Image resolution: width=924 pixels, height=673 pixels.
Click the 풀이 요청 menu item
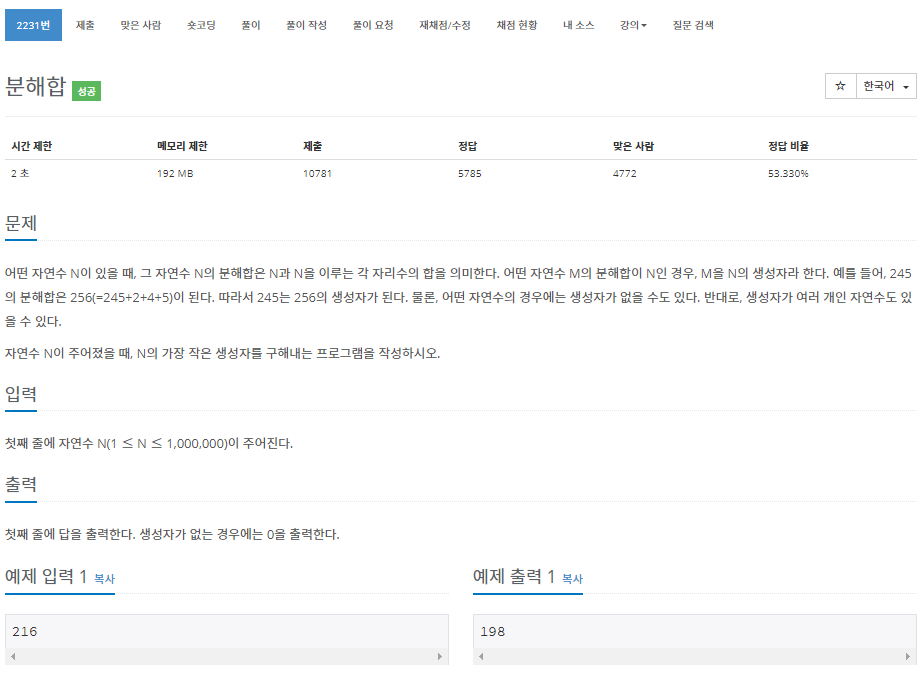pos(374,26)
